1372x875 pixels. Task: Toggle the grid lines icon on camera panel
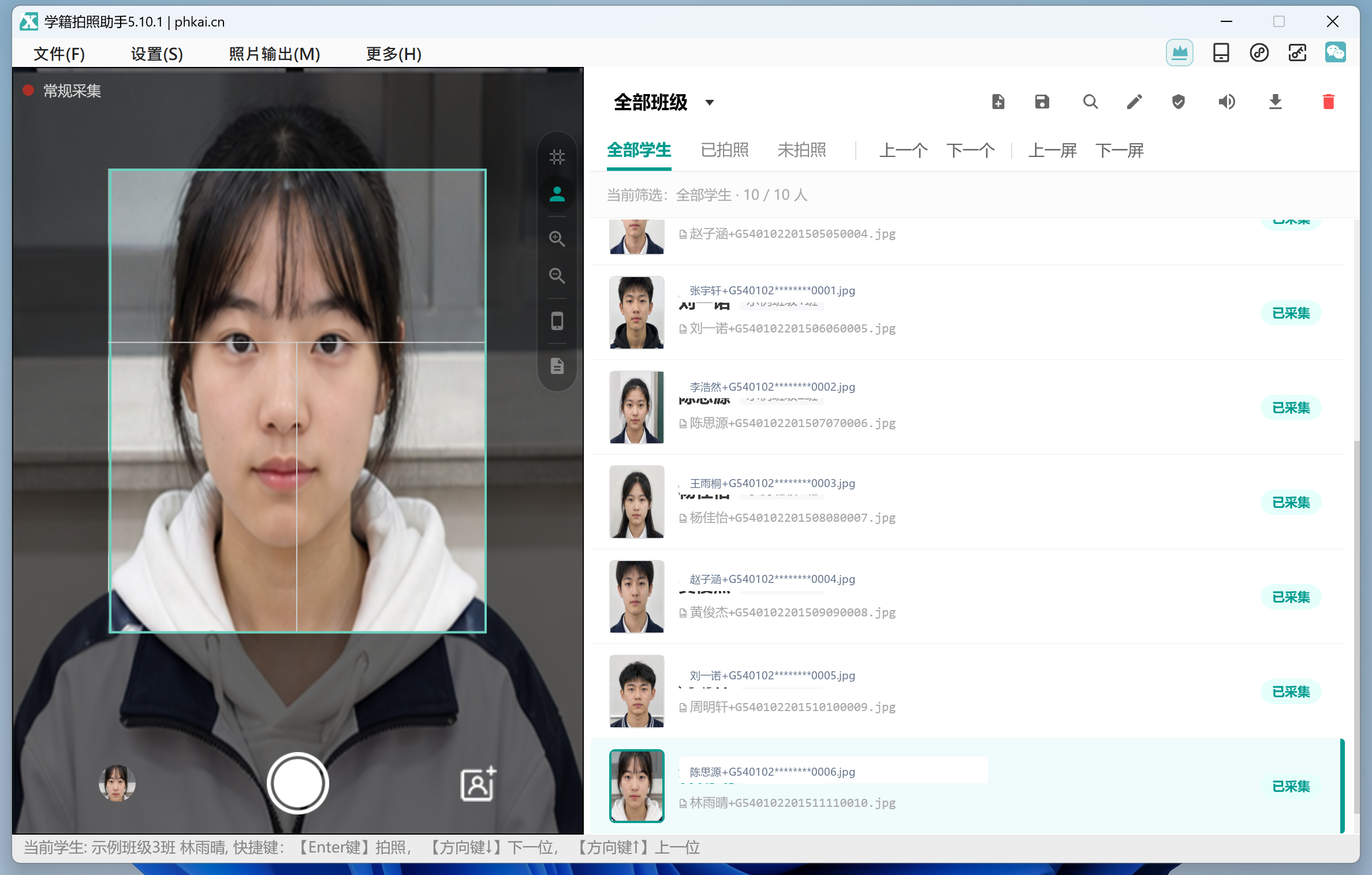pyautogui.click(x=557, y=157)
